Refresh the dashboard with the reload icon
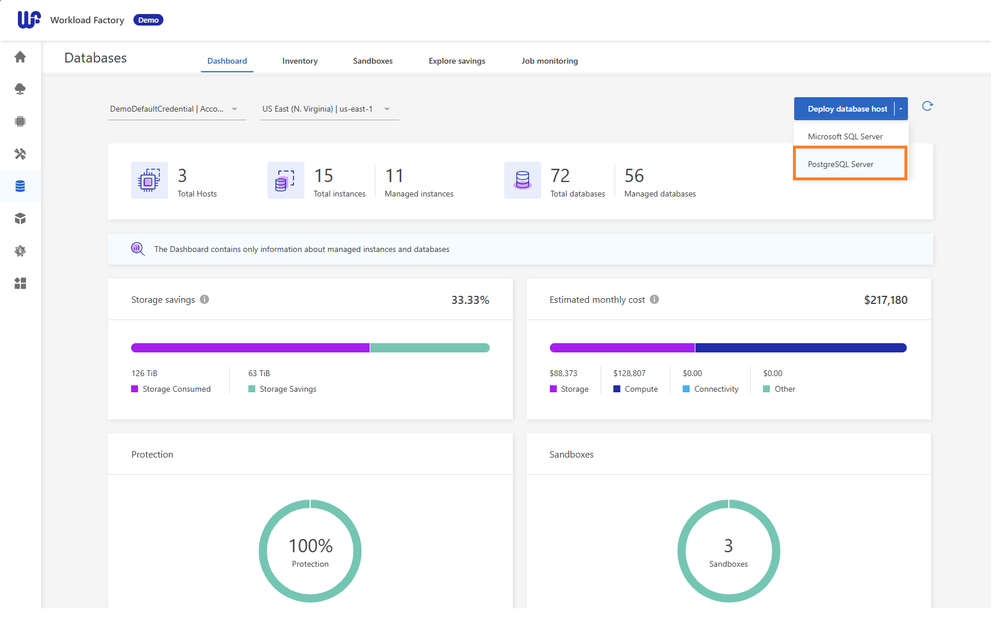Viewport: 998px width, 624px height. pyautogui.click(x=927, y=106)
